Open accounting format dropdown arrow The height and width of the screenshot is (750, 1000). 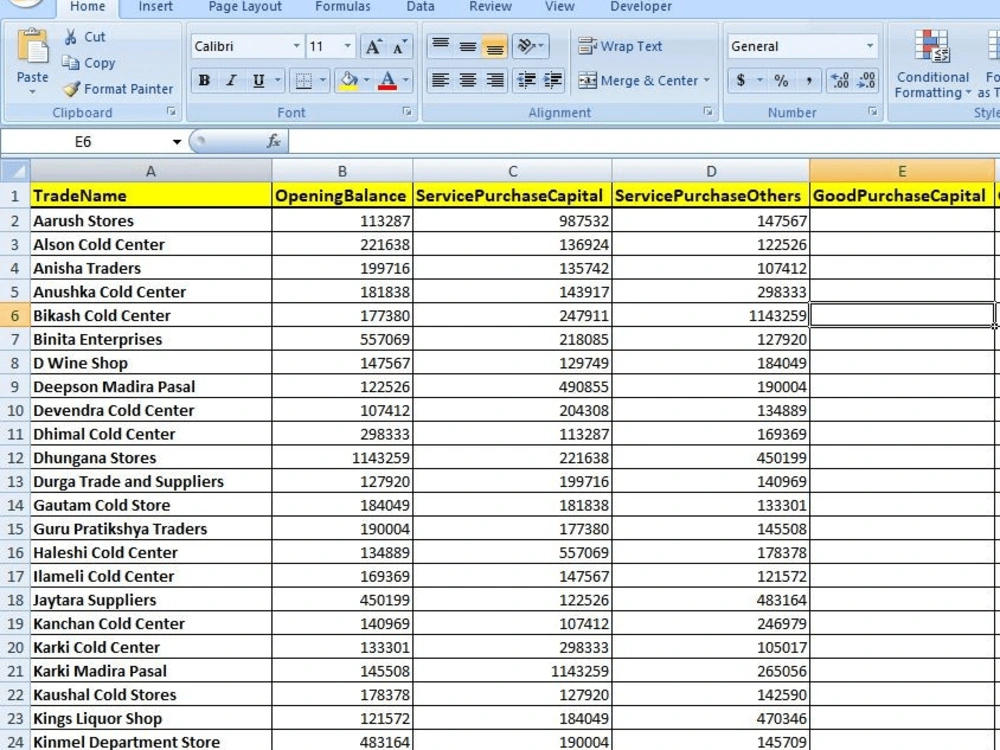pyautogui.click(x=760, y=80)
